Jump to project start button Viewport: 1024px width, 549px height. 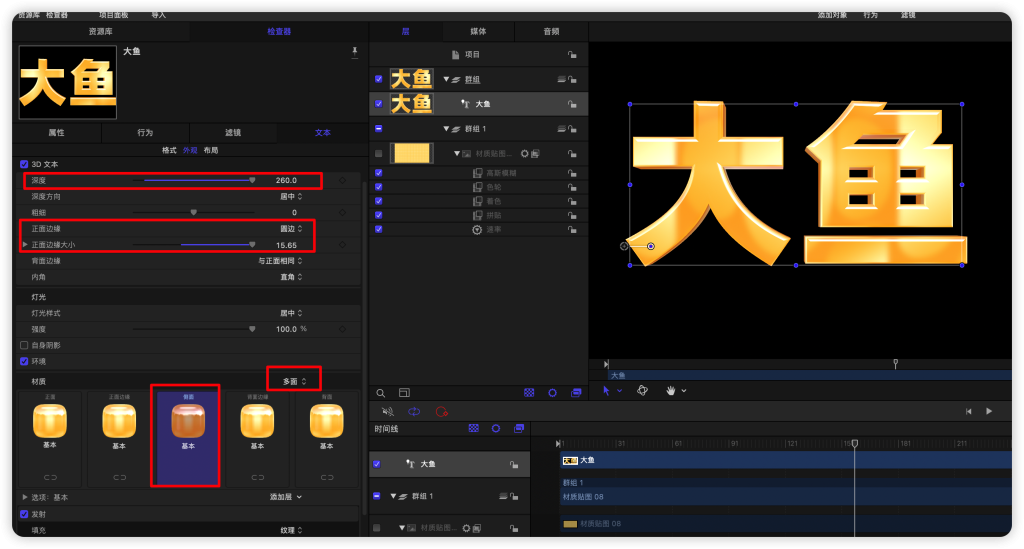point(968,411)
